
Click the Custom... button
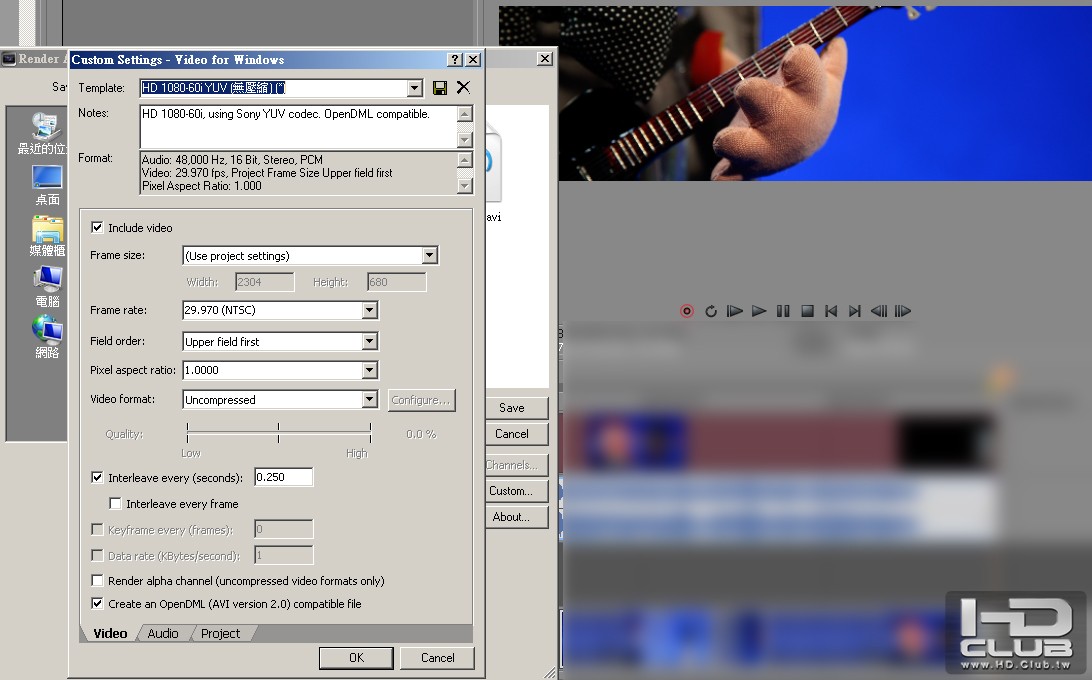pos(511,490)
